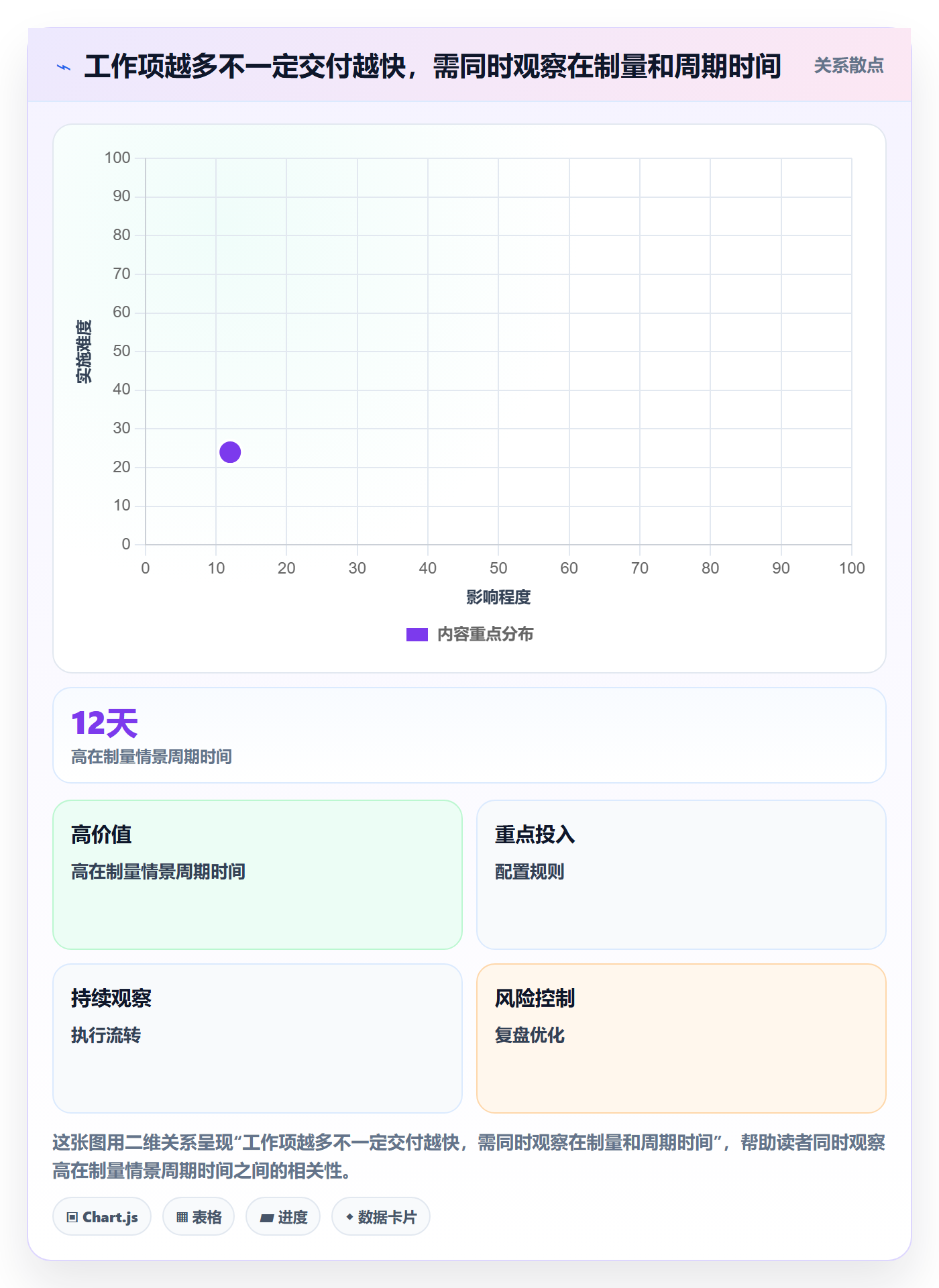This screenshot has width=939, height=1288.
Task: Select the 进度 tag chip
Action: [x=283, y=1216]
